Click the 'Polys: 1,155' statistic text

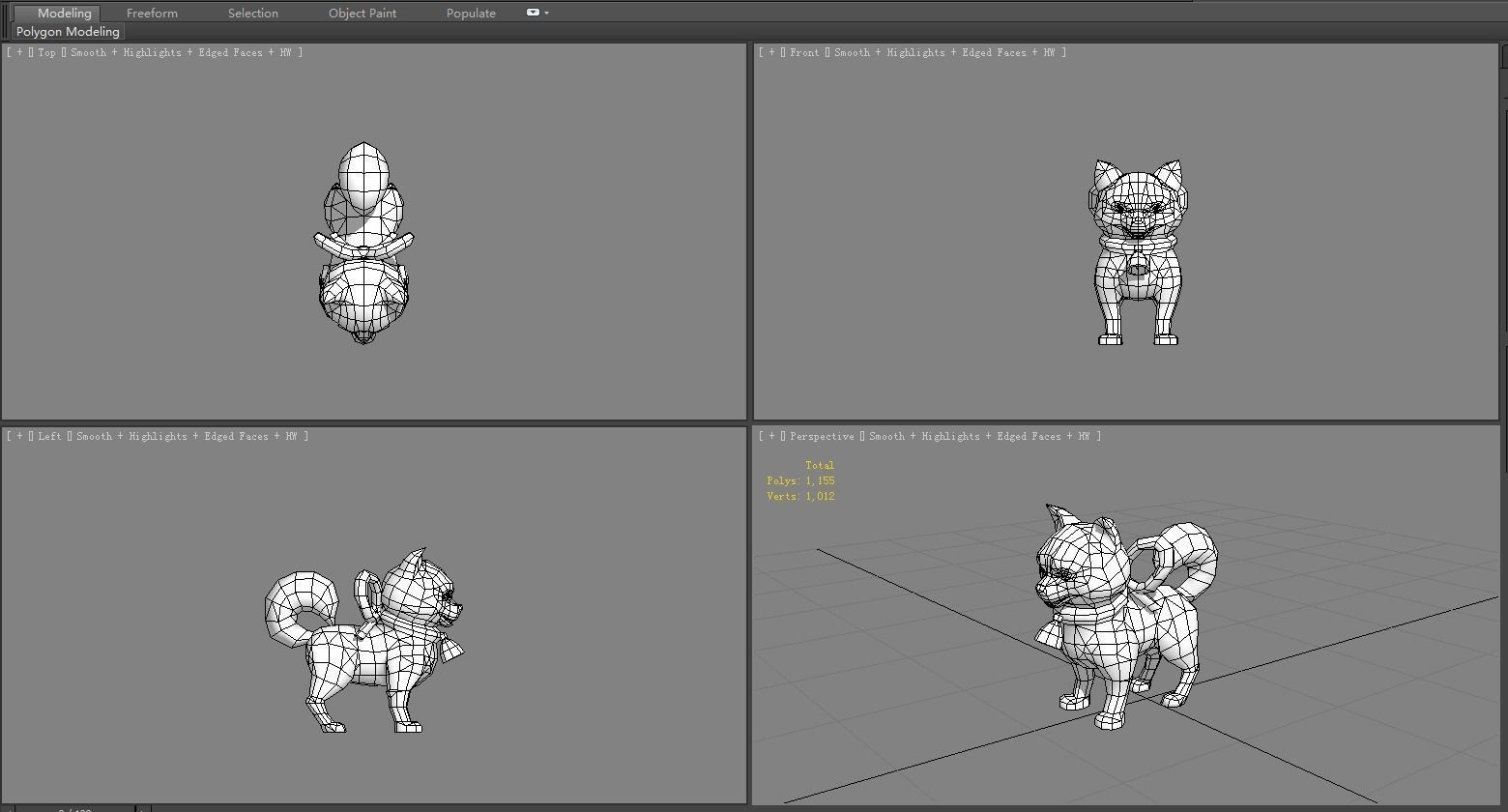coord(800,481)
